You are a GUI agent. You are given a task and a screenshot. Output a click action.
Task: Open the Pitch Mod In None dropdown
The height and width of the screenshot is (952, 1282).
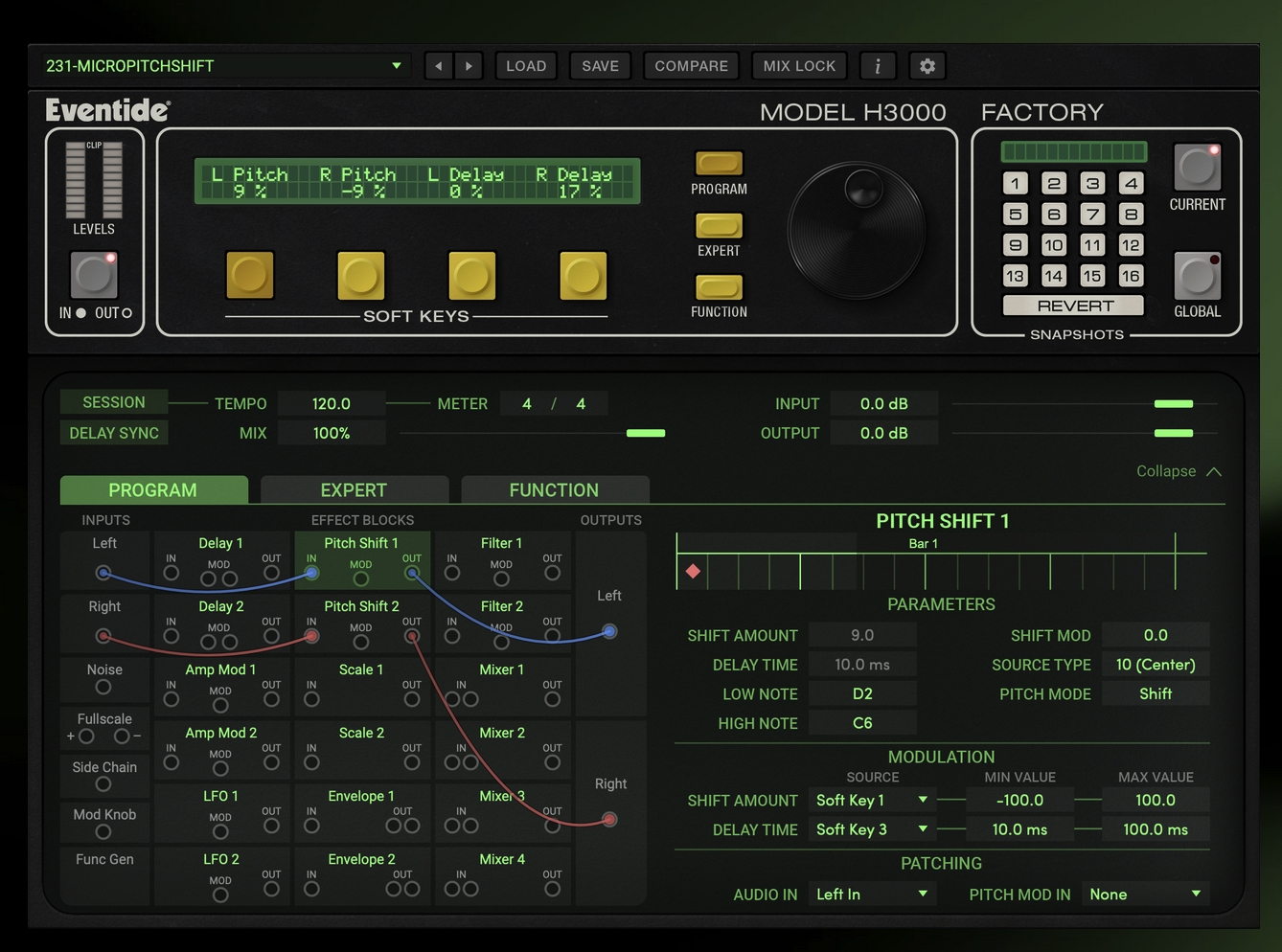click(1145, 894)
